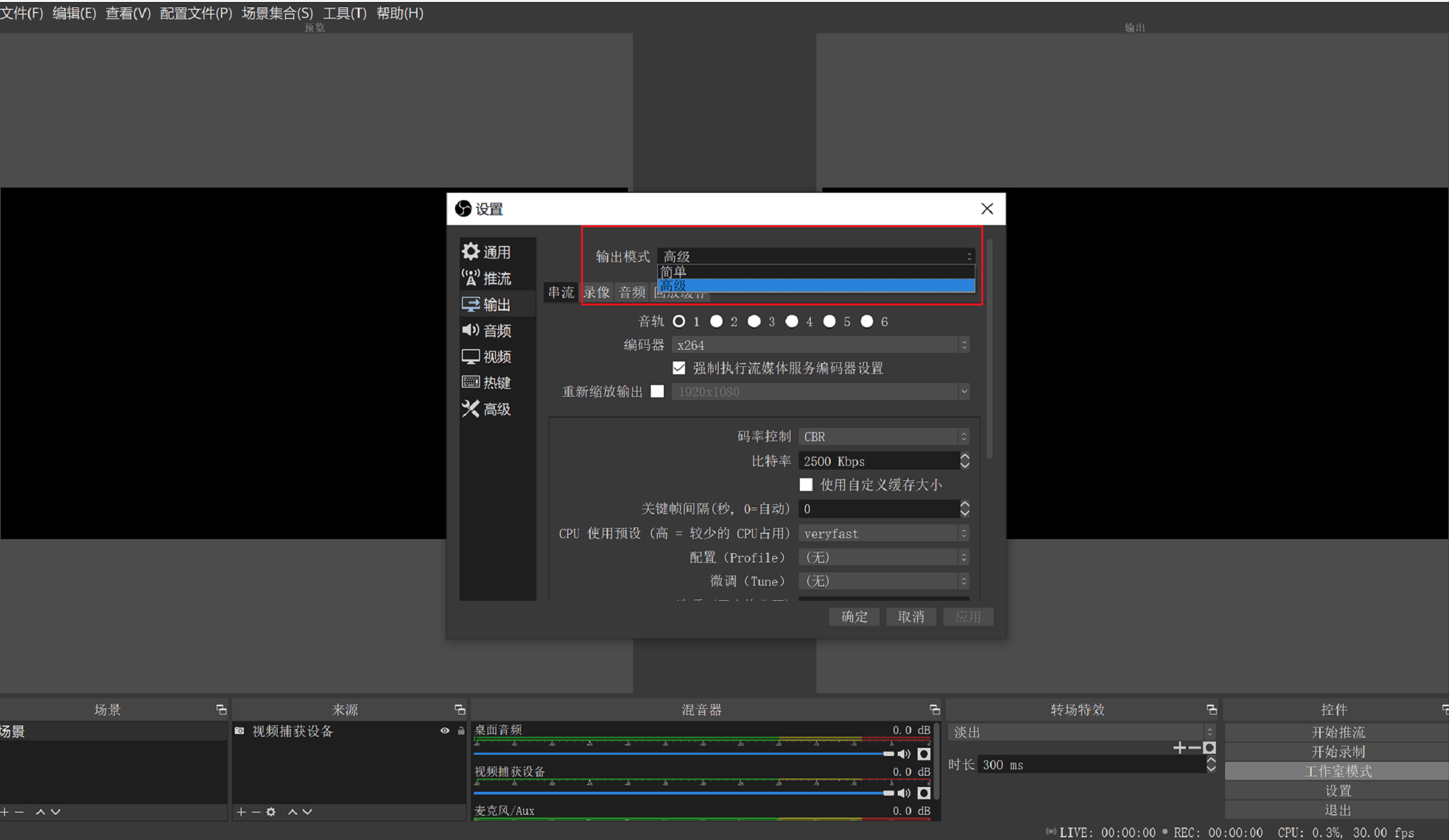Open source properties gear in 来源 panel
This screenshot has width=1449, height=840.
(x=271, y=812)
